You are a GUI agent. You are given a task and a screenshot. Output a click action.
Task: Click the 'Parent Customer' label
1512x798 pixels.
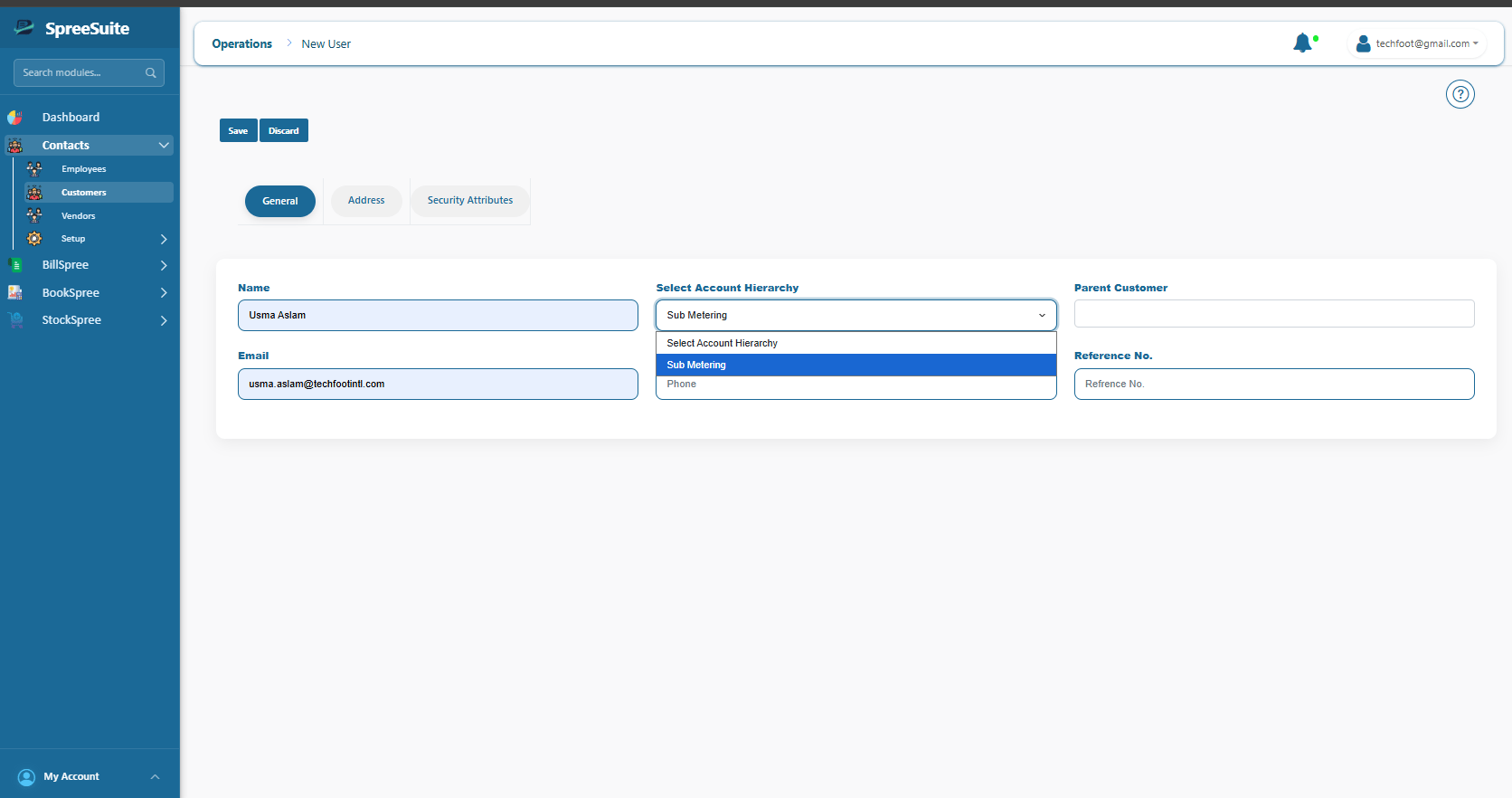(x=1120, y=288)
